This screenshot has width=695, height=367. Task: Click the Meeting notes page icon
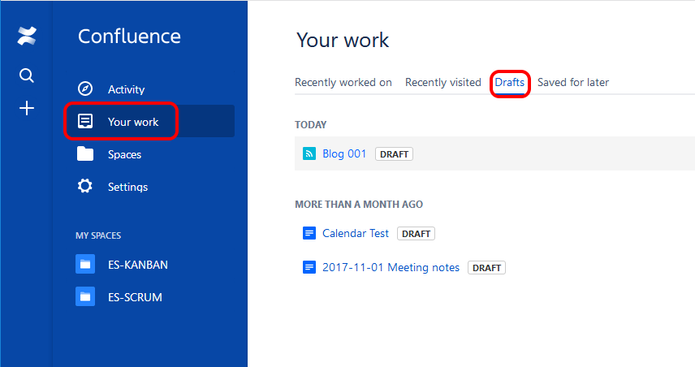309,267
